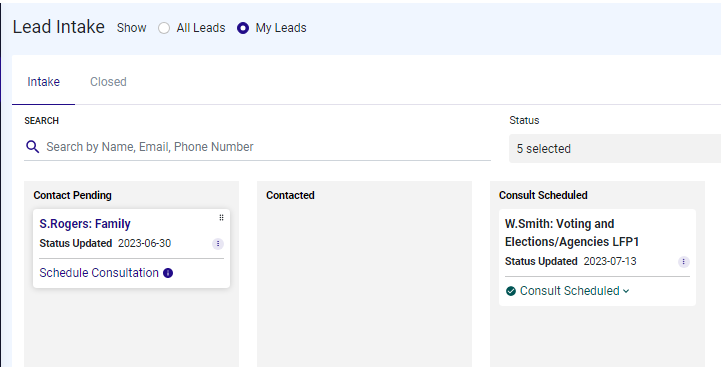Viewport: 721px width, 367px height.
Task: Open the S.Rogers: Family lead
Action: (x=85, y=224)
